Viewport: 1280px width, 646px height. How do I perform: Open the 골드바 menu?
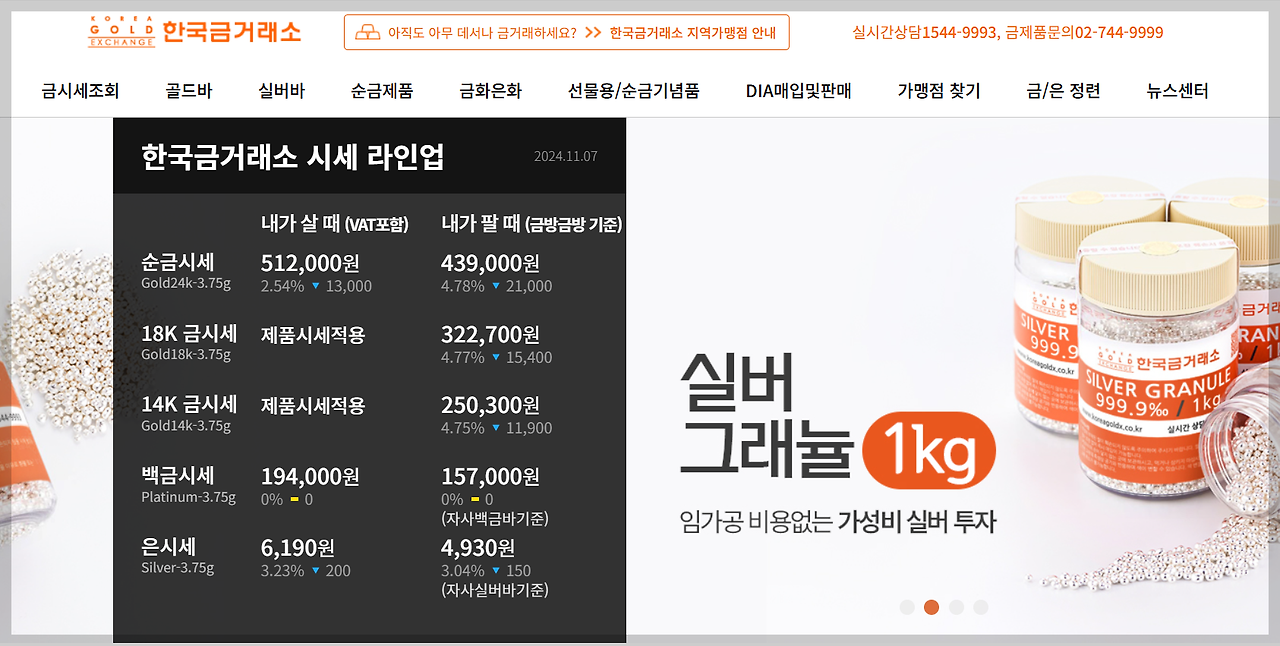(189, 91)
